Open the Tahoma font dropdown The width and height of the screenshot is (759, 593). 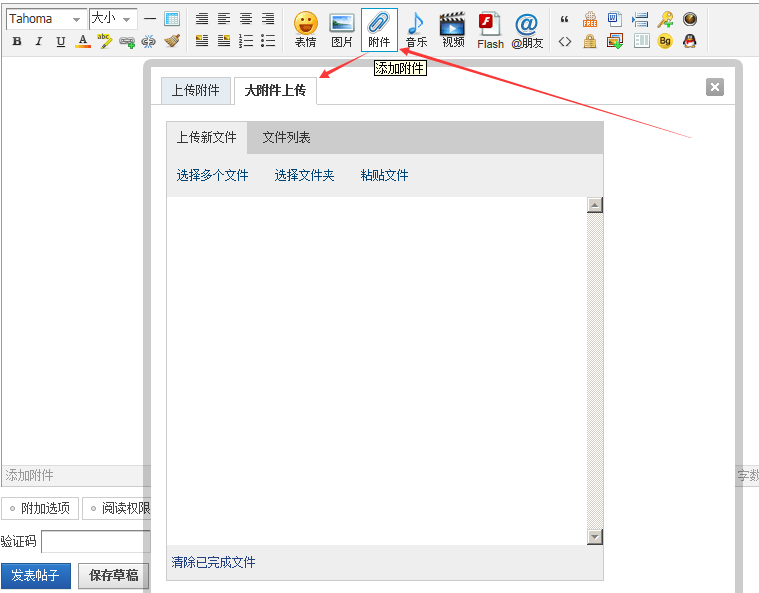[46, 19]
